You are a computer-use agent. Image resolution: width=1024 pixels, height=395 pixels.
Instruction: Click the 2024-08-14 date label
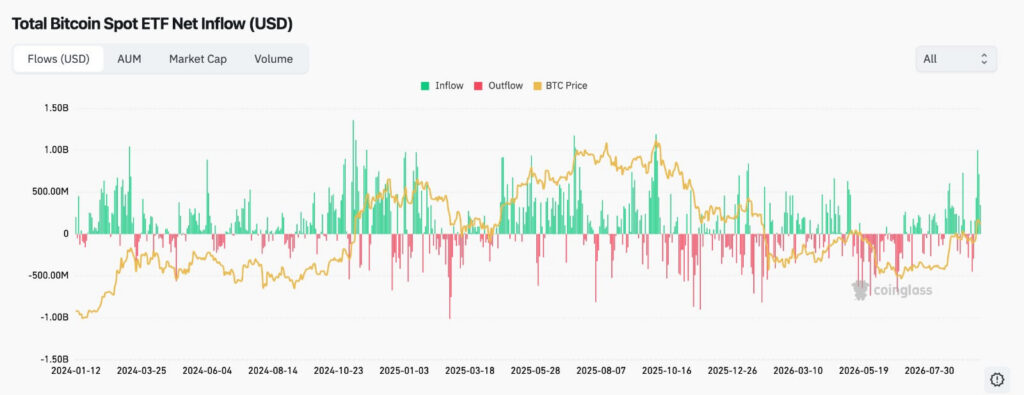tap(272, 371)
